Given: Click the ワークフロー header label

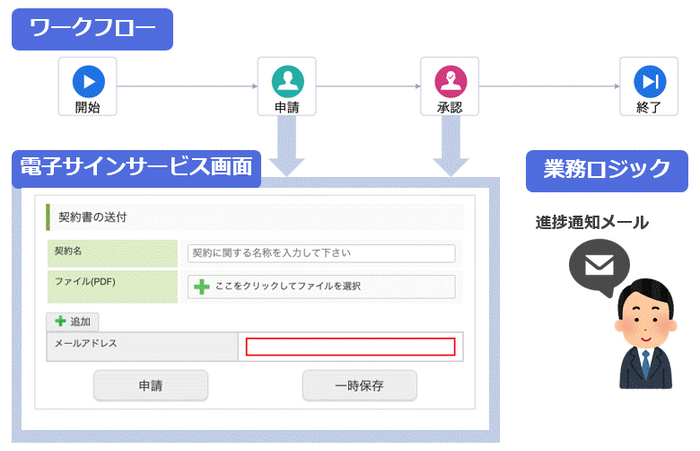Looking at the screenshot, I should point(92,29).
